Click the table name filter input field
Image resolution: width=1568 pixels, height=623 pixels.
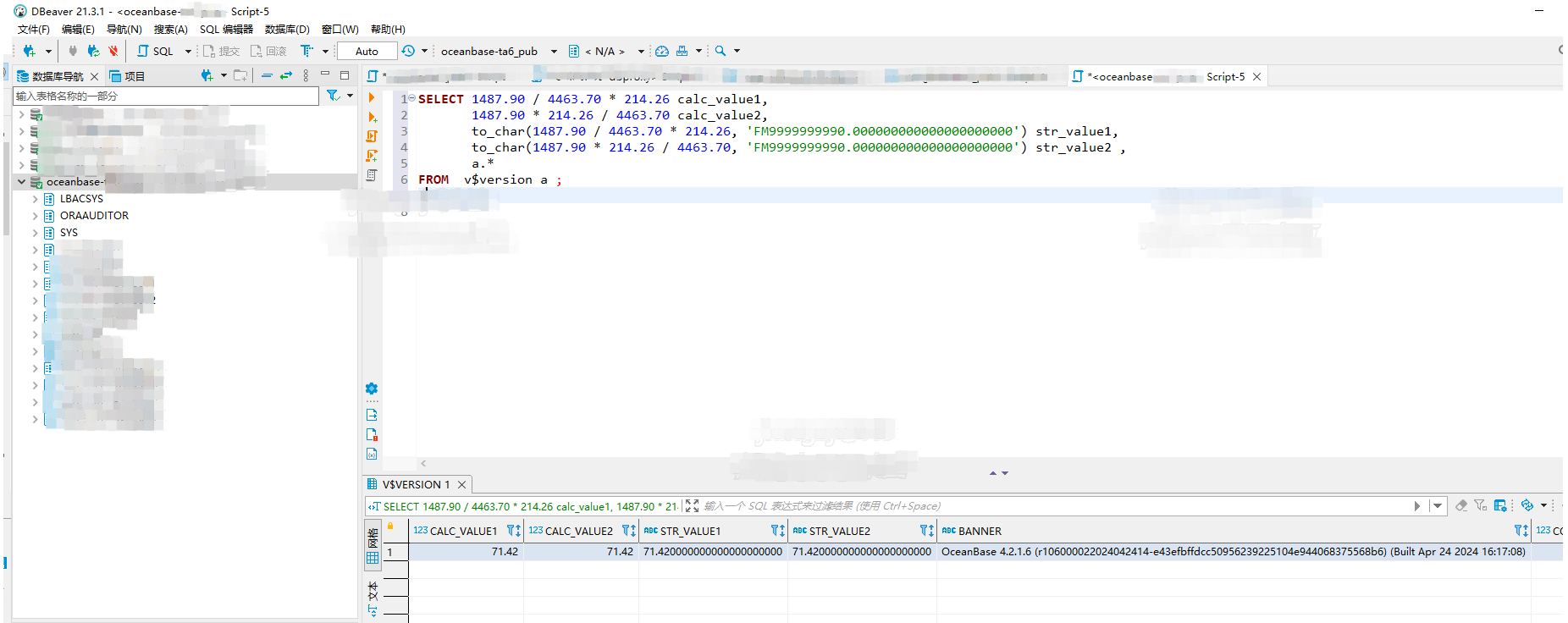click(166, 96)
